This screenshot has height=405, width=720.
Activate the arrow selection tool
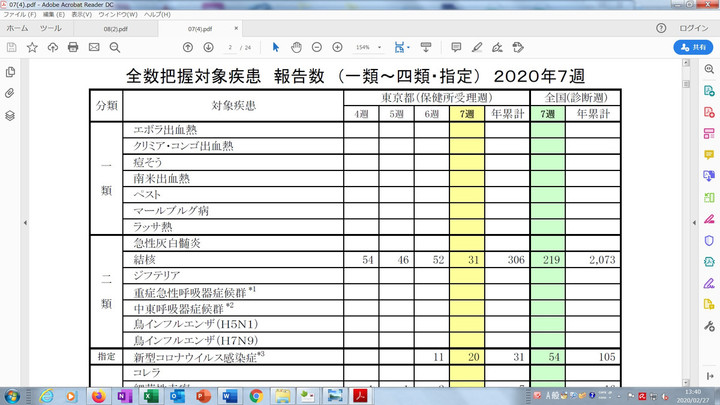pyautogui.click(x=276, y=47)
